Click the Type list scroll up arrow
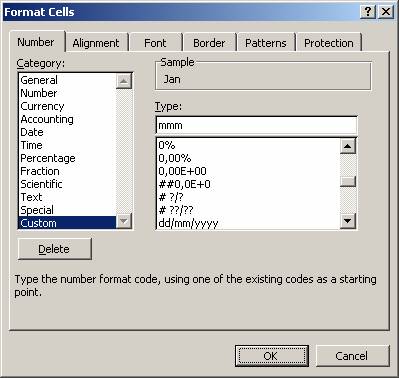This screenshot has width=399, height=378. coord(348,146)
